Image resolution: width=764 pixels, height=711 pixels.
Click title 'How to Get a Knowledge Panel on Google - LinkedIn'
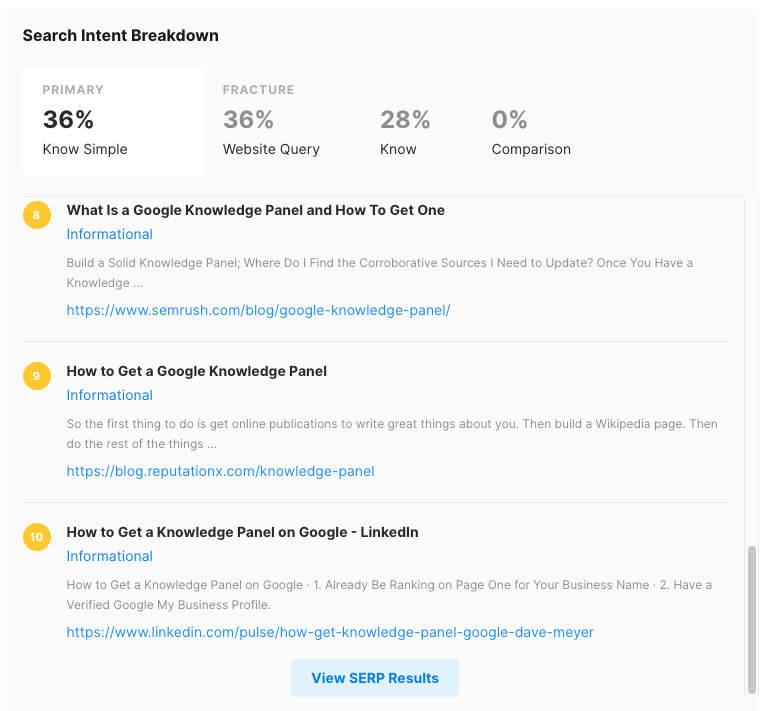[x=242, y=532]
